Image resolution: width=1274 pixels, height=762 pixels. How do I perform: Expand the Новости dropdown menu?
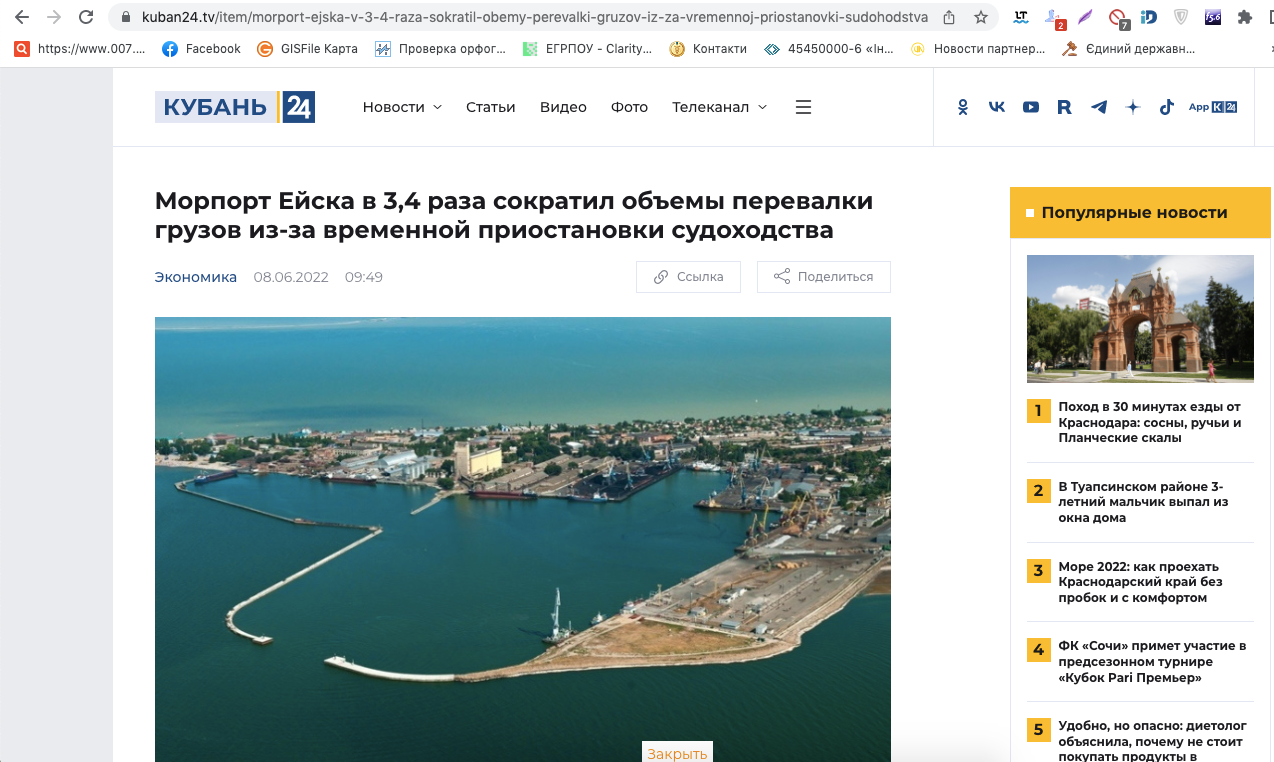pyautogui.click(x=402, y=107)
